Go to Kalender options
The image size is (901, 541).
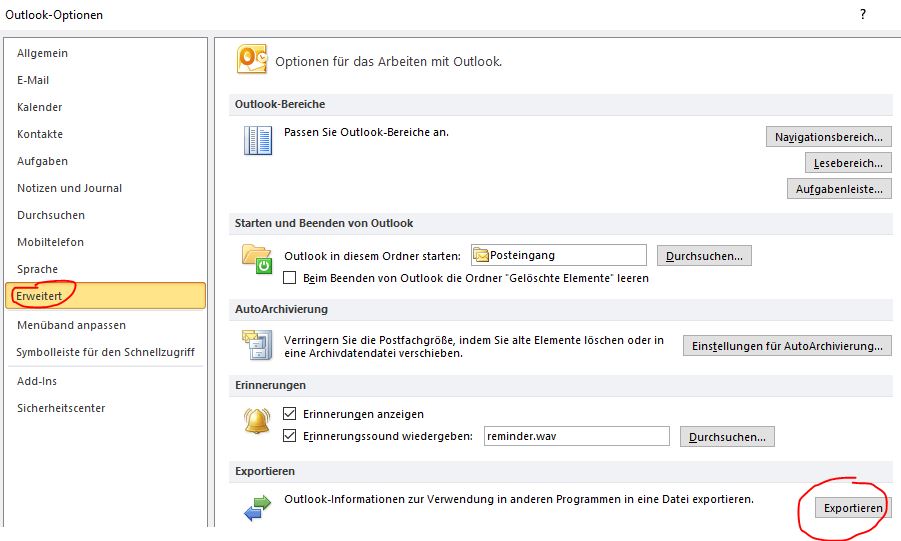click(40, 107)
